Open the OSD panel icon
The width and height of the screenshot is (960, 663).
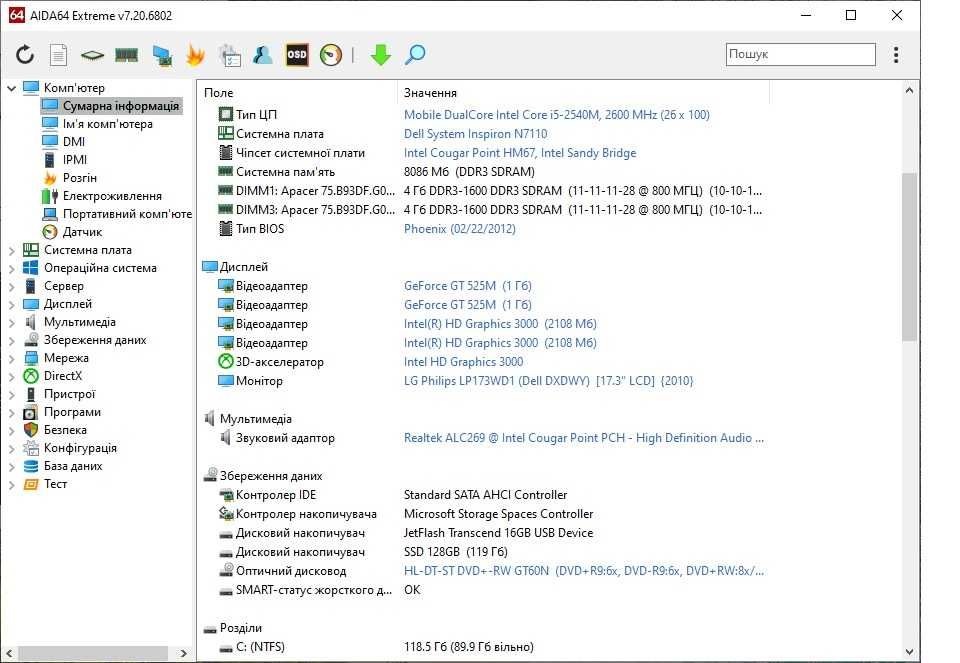point(297,55)
